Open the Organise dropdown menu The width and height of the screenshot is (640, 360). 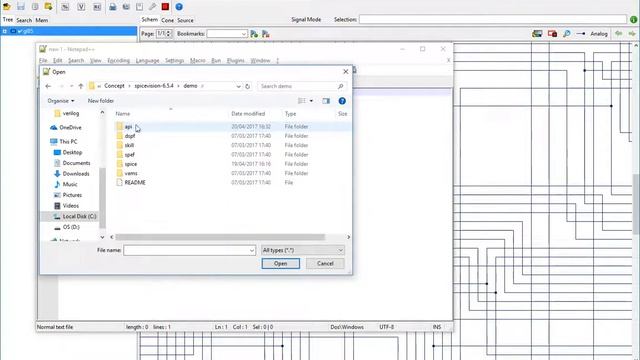click(61, 101)
